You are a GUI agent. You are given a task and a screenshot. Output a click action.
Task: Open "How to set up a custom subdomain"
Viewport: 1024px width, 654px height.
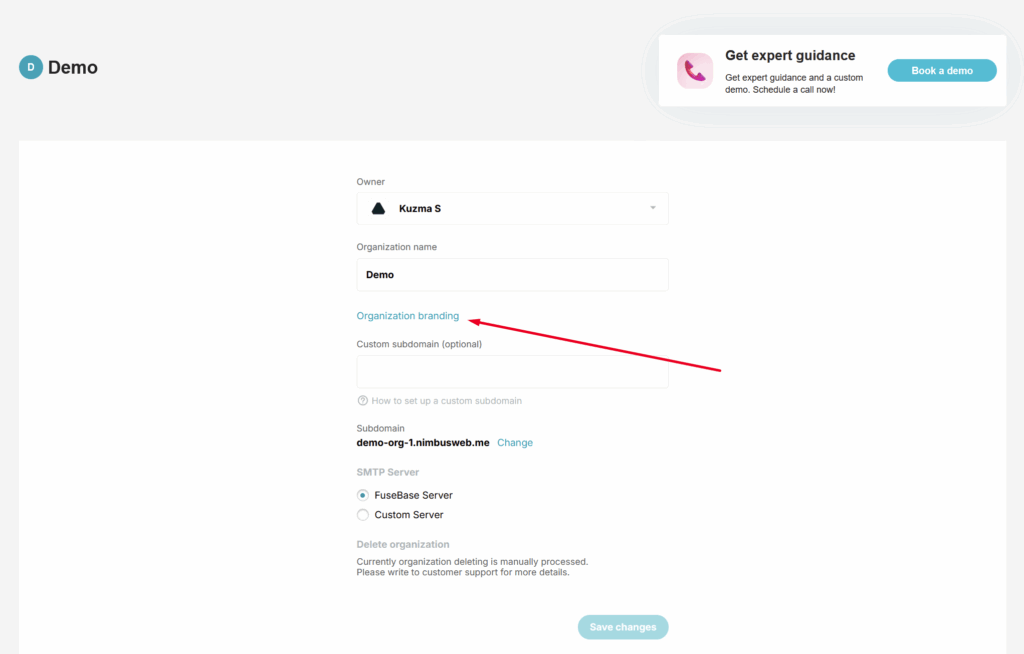tap(446, 401)
